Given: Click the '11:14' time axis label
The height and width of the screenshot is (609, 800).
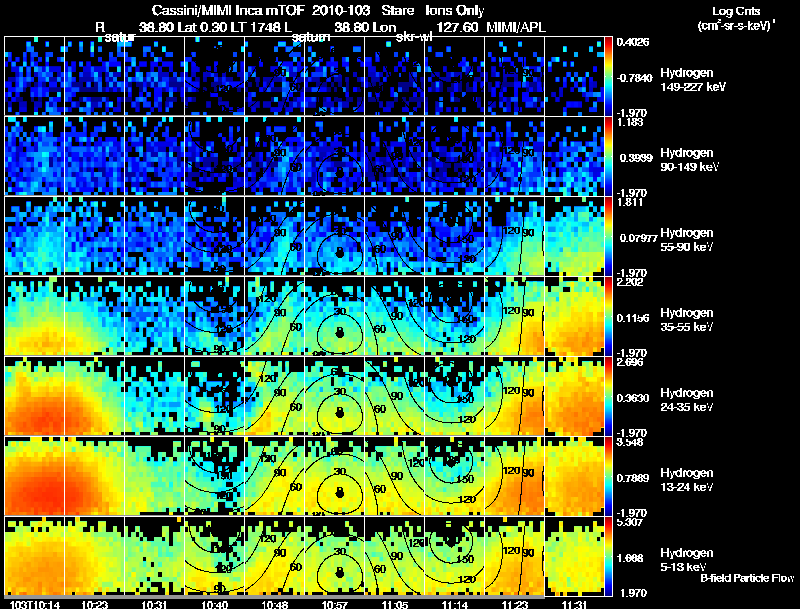Looking at the screenshot, I should 455,604.
